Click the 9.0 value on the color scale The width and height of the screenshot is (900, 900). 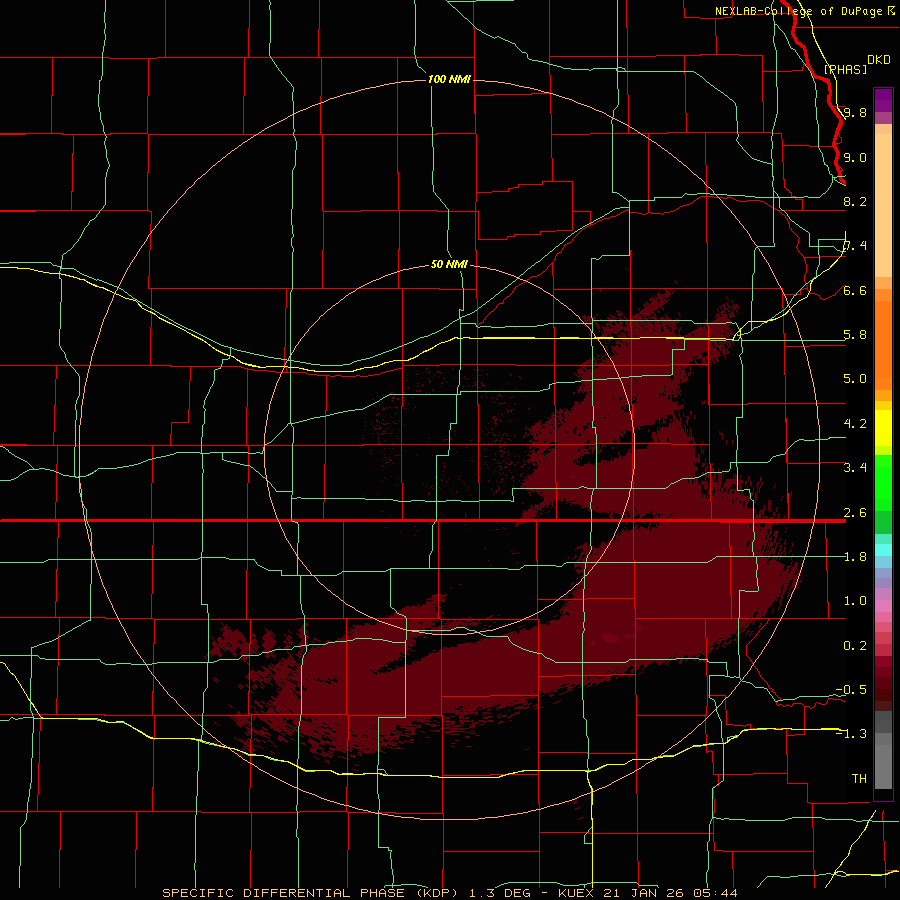point(855,157)
